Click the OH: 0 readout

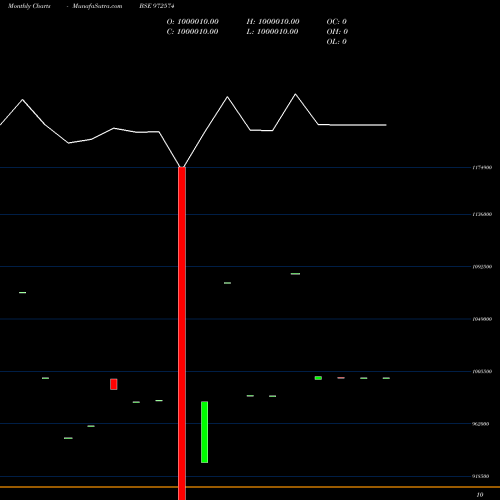(x=337, y=32)
